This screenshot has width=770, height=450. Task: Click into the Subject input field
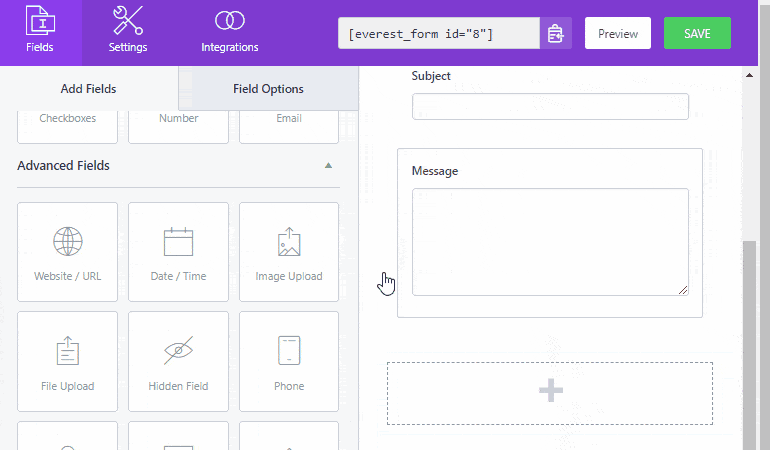pos(550,107)
